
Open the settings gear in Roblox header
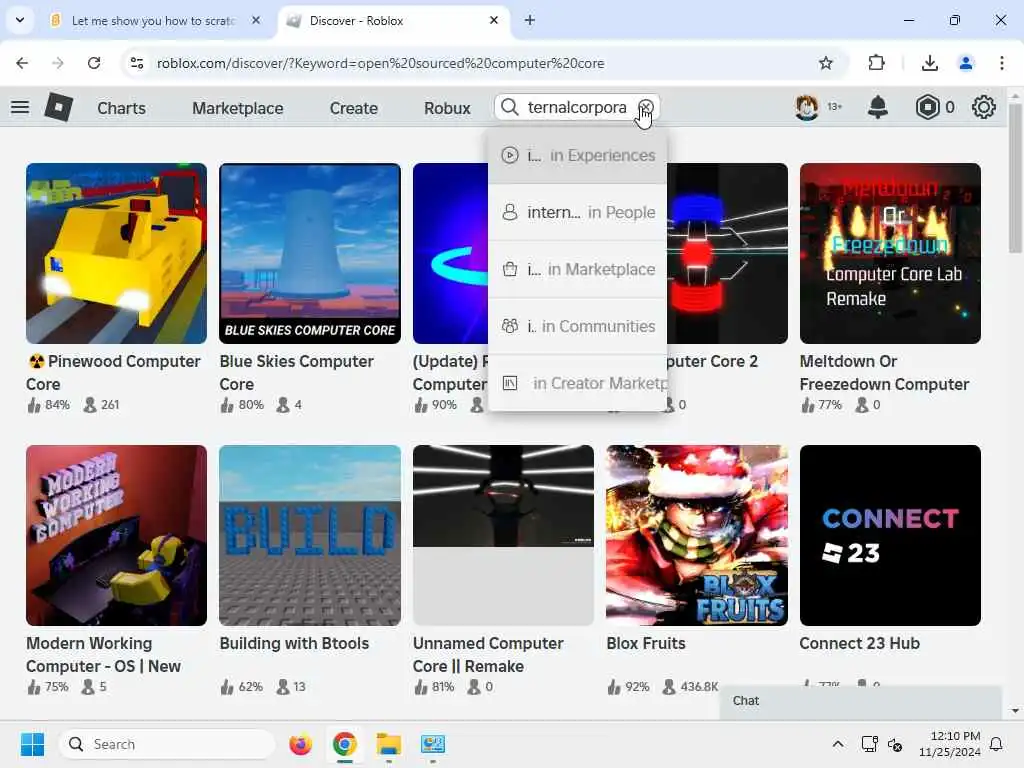(x=984, y=107)
